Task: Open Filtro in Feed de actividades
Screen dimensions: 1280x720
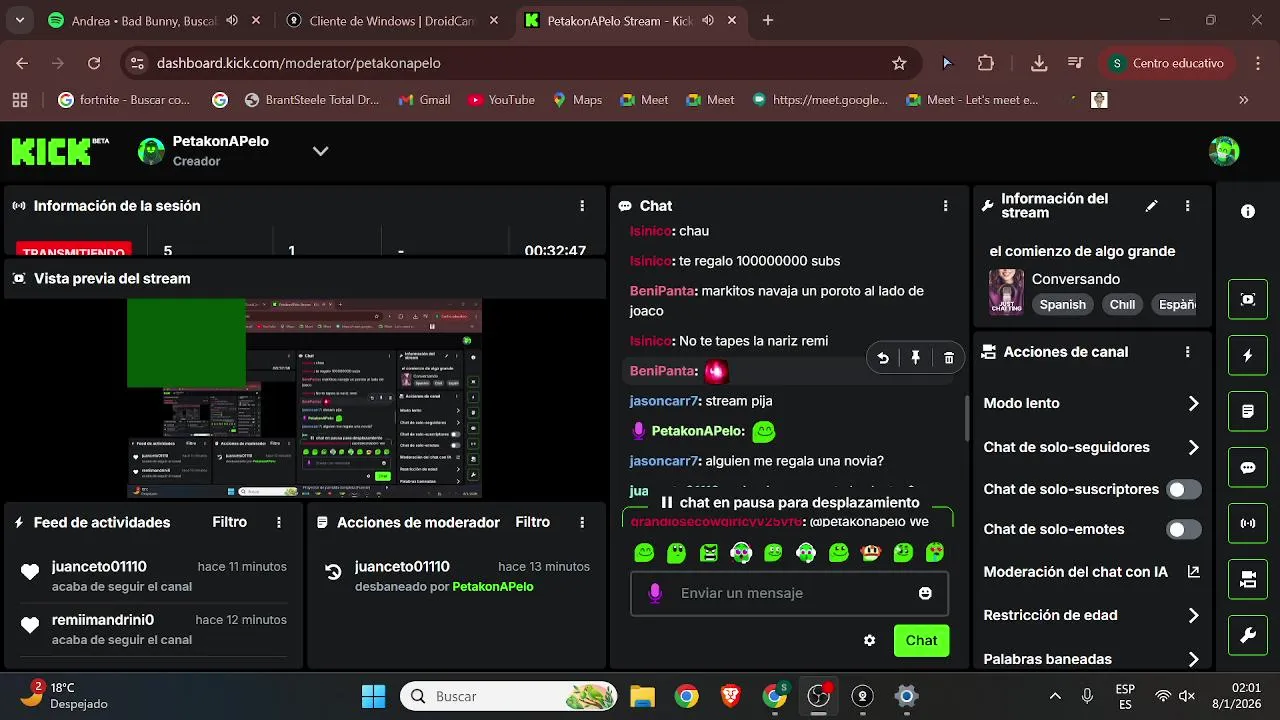Action: [230, 522]
